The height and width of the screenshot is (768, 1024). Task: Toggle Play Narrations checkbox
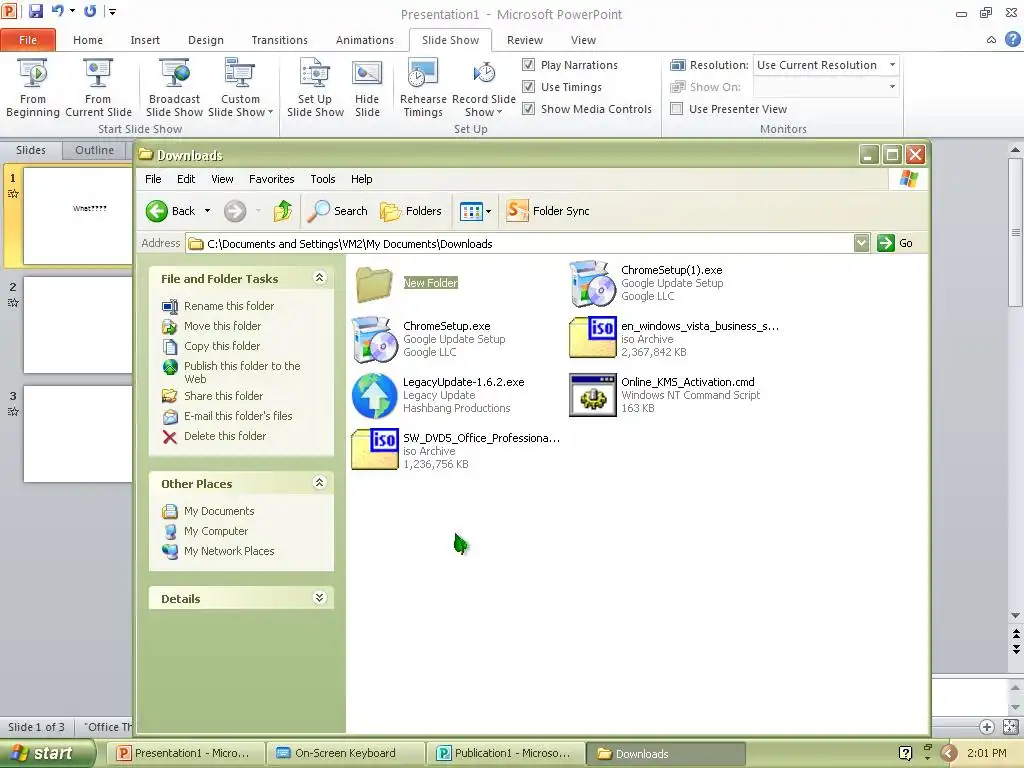(x=528, y=65)
